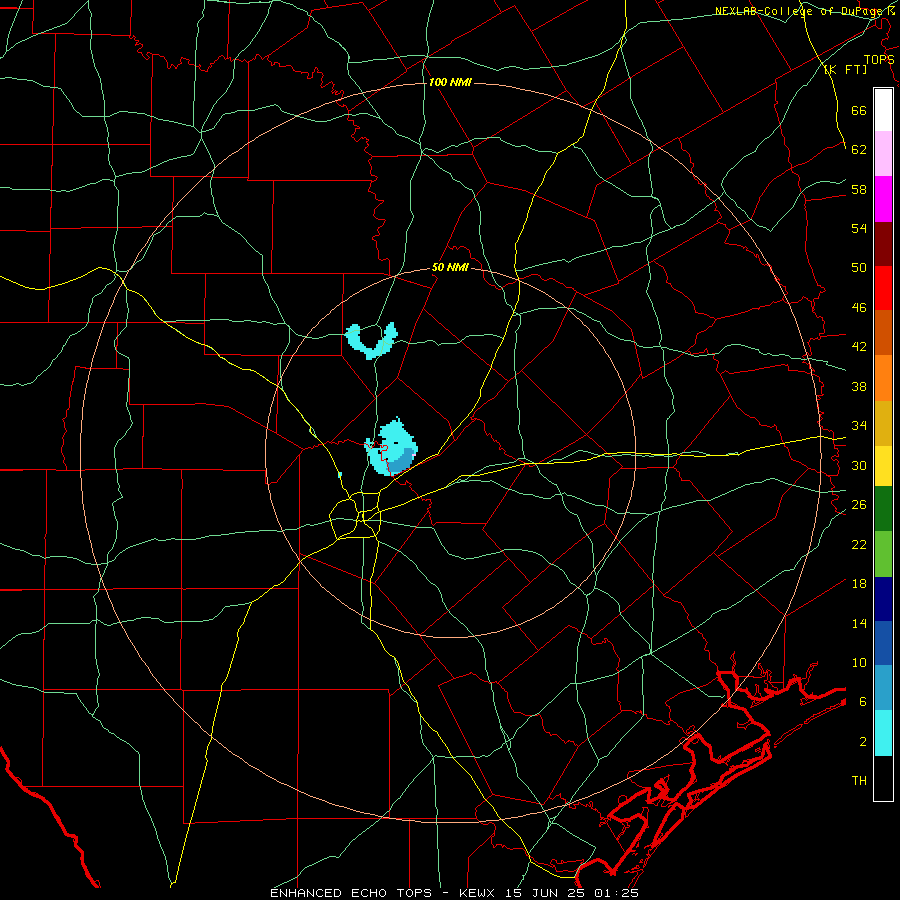Click legend value '26'
Screen dimensions: 900x900
tap(859, 505)
